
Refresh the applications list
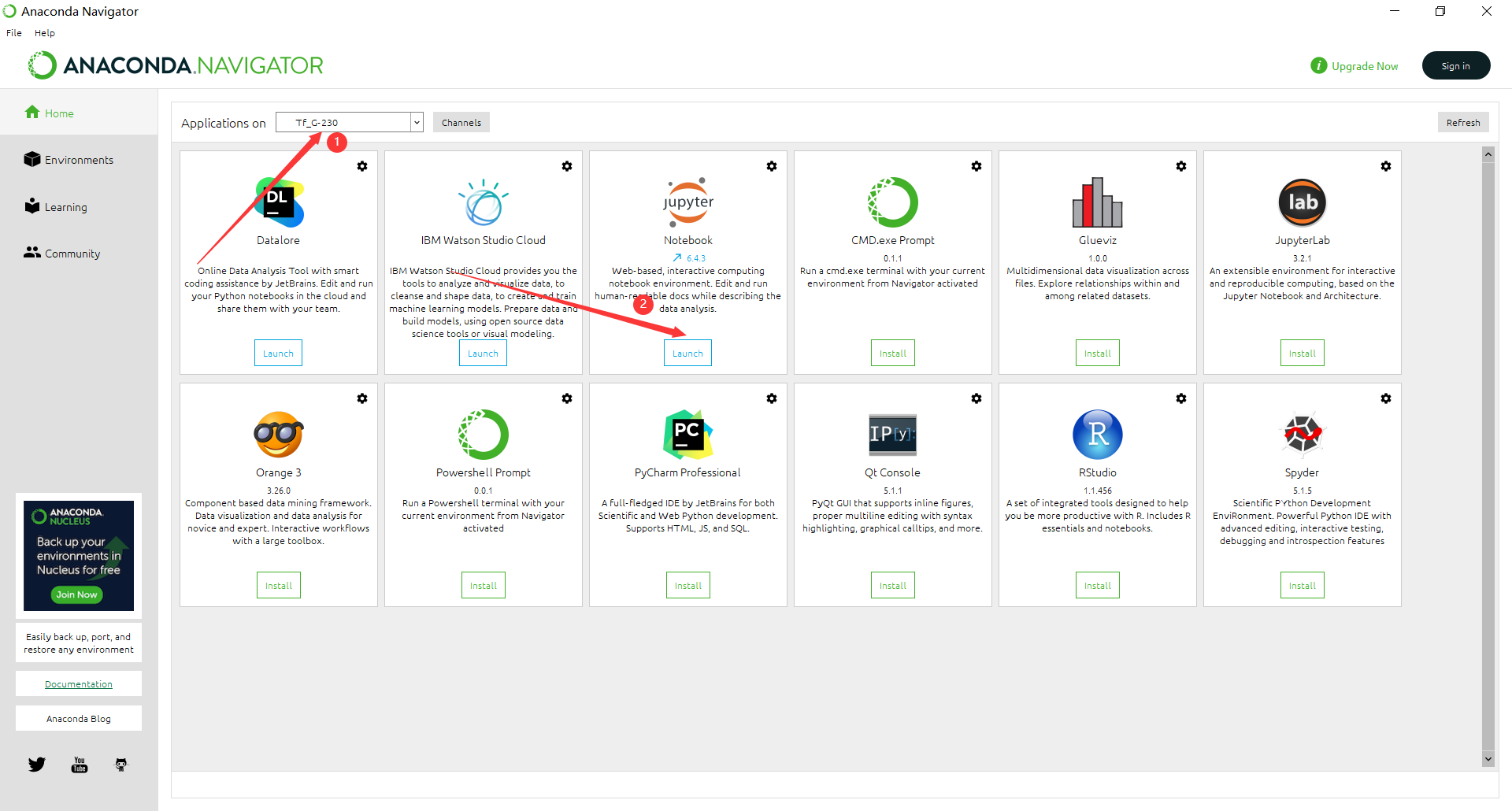click(x=1463, y=122)
